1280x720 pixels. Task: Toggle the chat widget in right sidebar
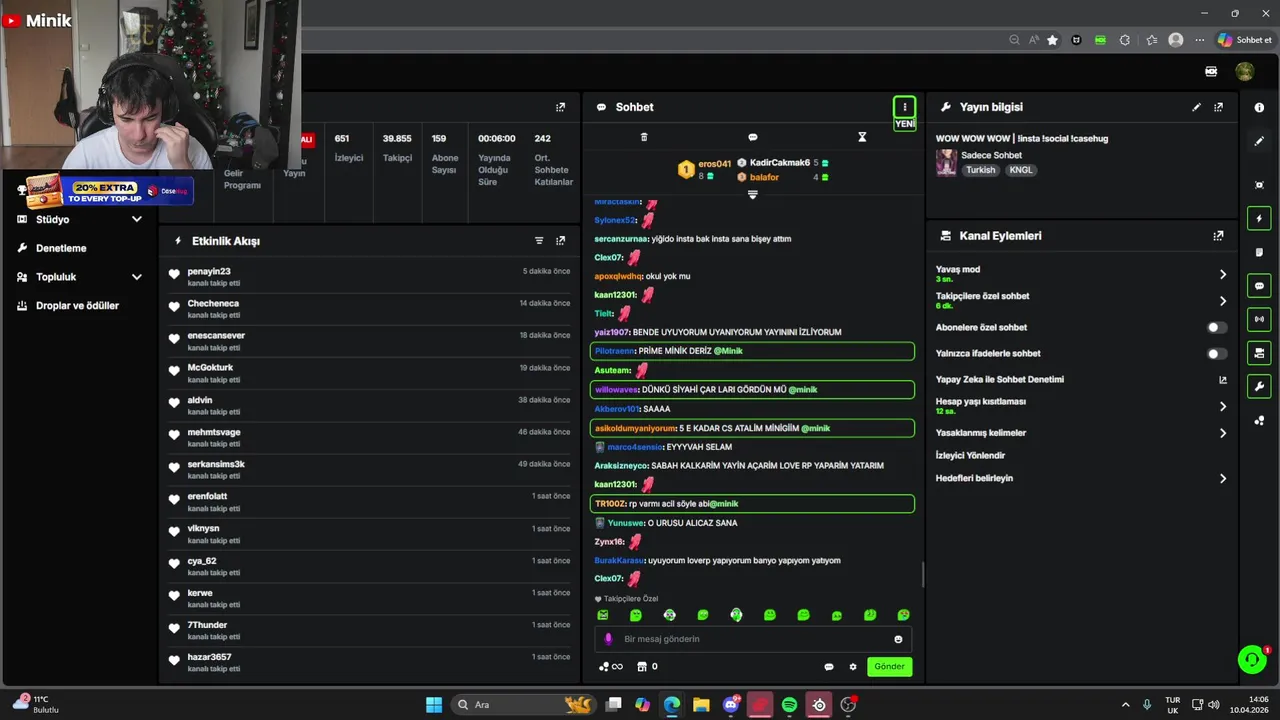pyautogui.click(x=1259, y=286)
